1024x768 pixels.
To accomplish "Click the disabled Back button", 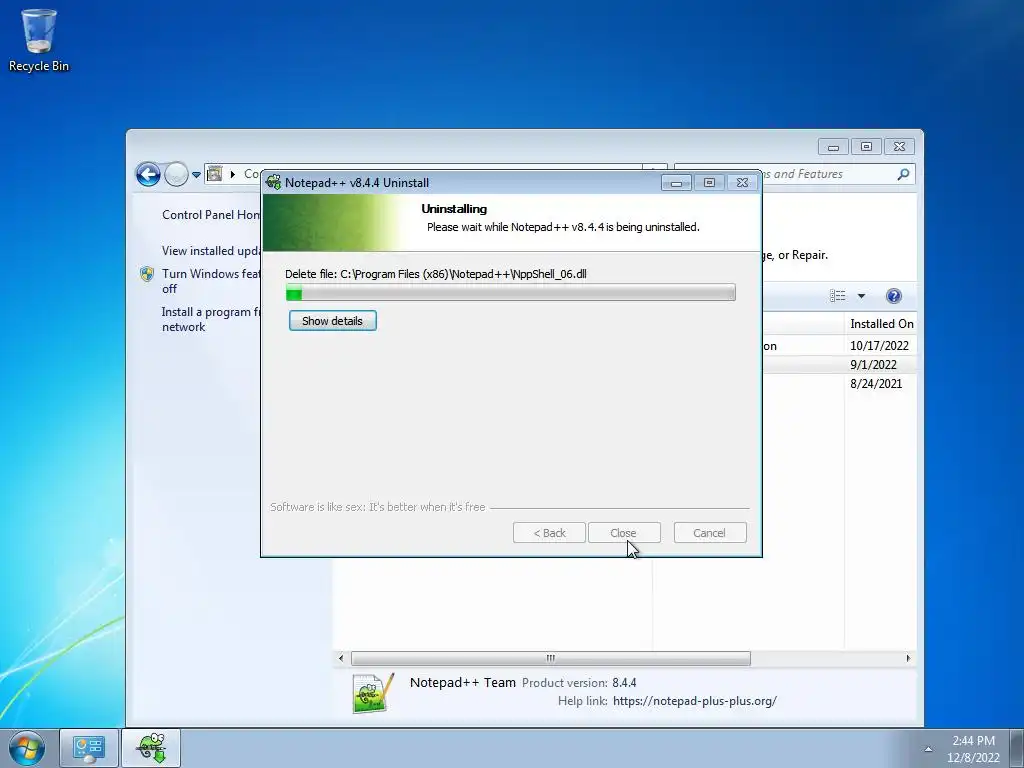I will tap(549, 533).
